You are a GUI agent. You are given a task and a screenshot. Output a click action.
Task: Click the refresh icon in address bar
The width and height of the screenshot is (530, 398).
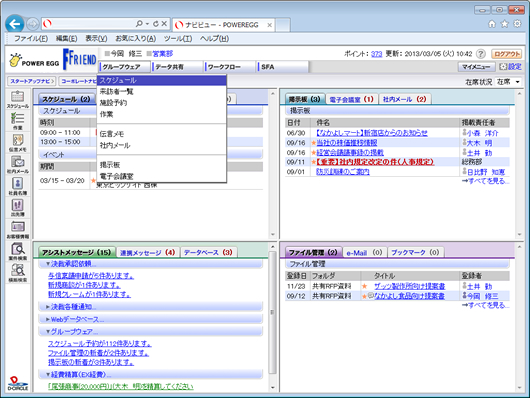pos(155,24)
